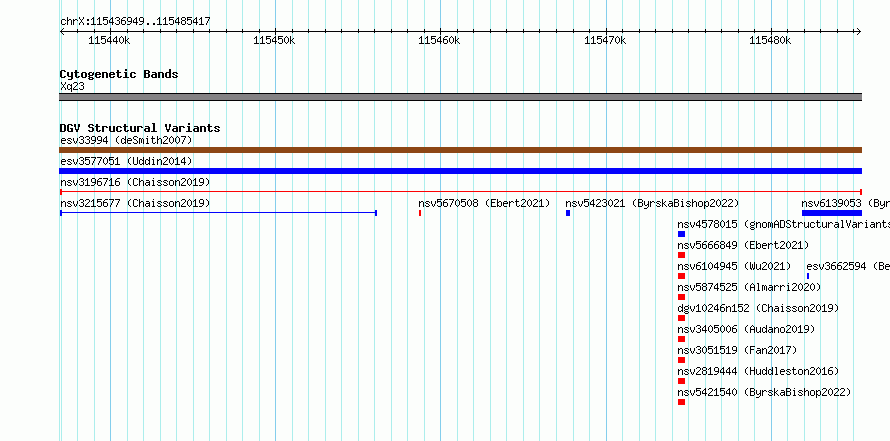The width and height of the screenshot is (890, 441).
Task: Click the 115480k ruler tick label
Action: [x=771, y=40]
